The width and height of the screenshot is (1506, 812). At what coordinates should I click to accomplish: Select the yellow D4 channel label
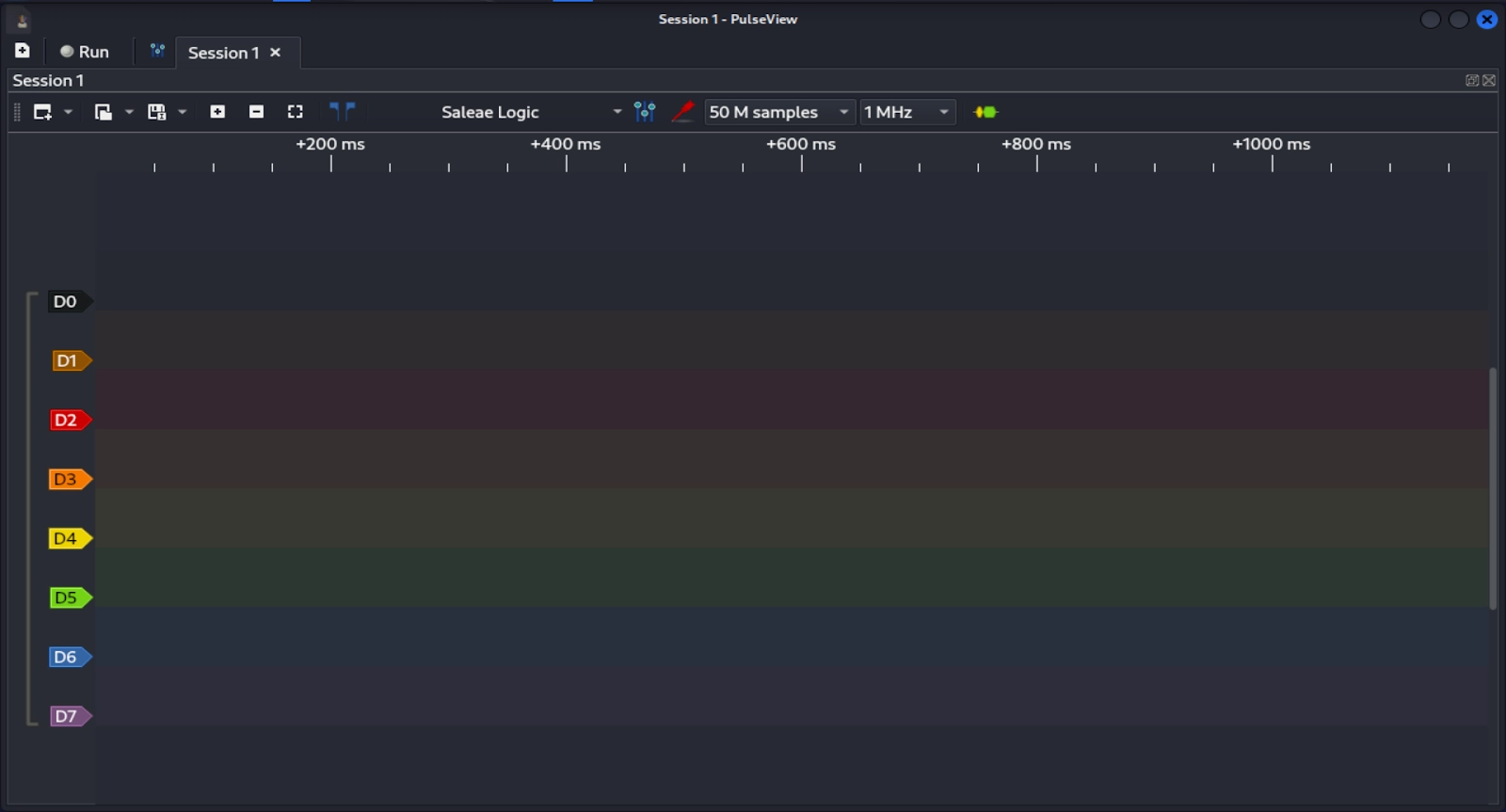(x=71, y=539)
